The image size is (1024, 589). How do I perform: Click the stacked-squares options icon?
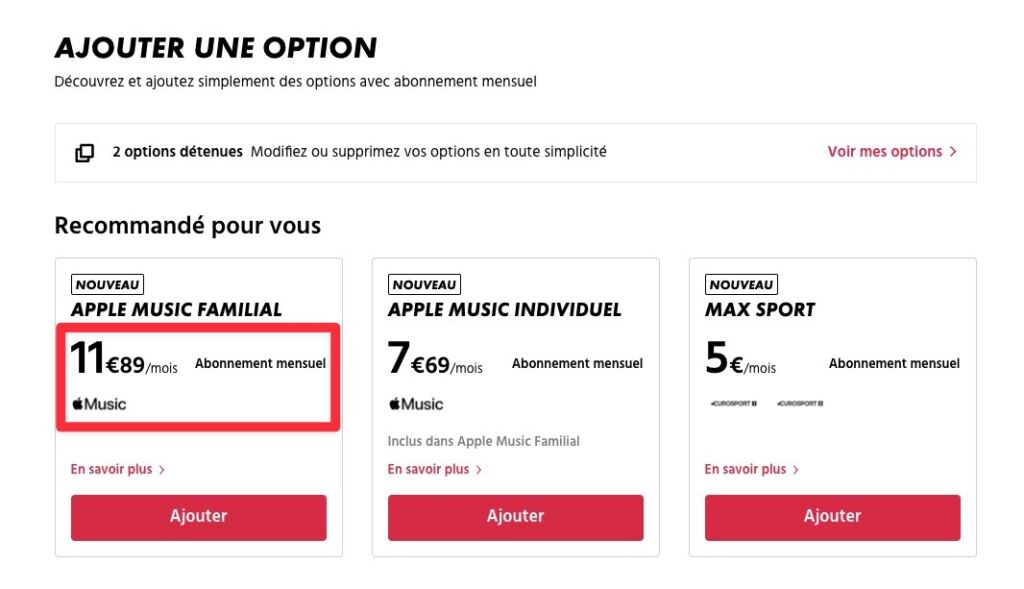coord(85,153)
